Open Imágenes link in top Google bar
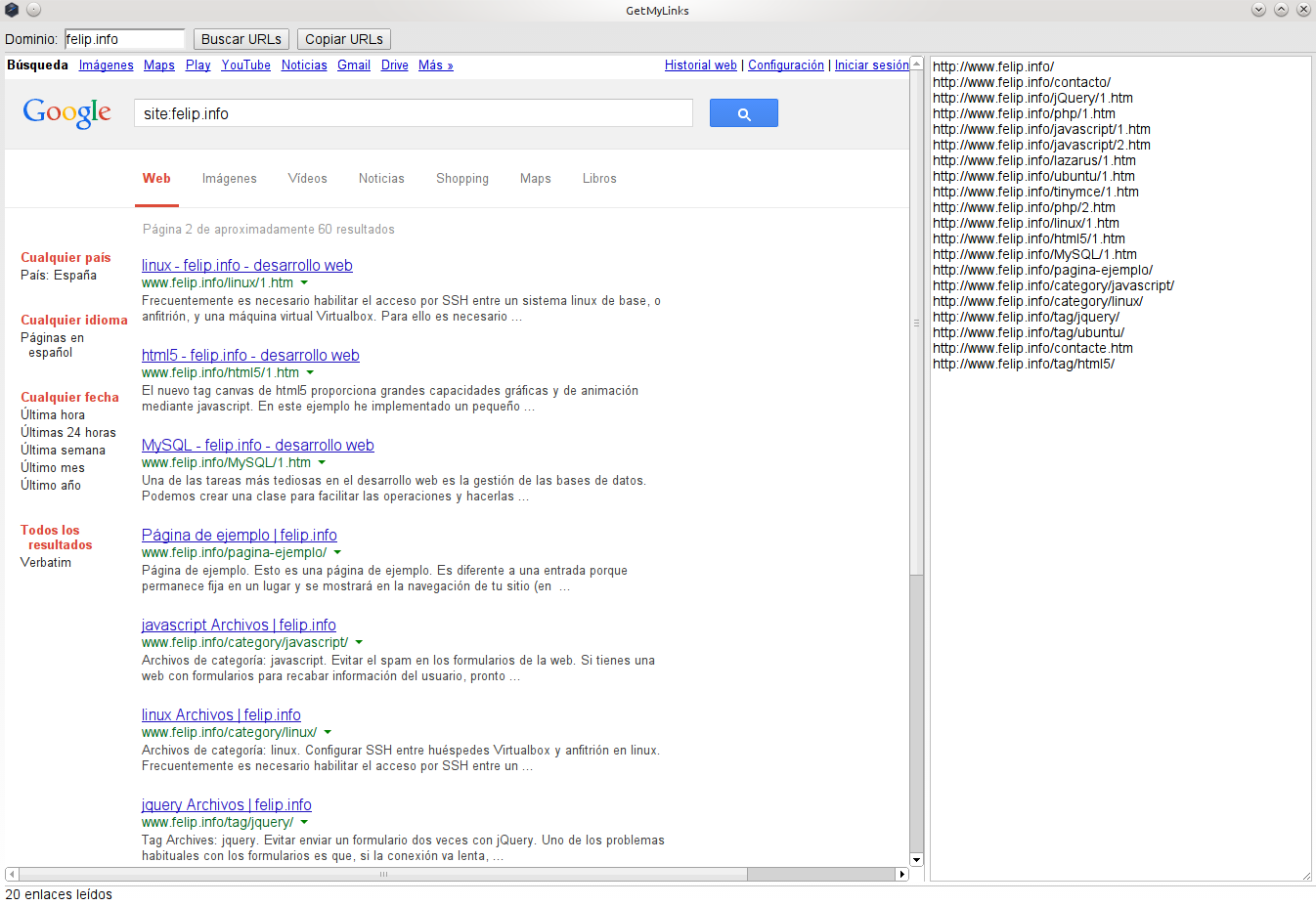 point(107,65)
